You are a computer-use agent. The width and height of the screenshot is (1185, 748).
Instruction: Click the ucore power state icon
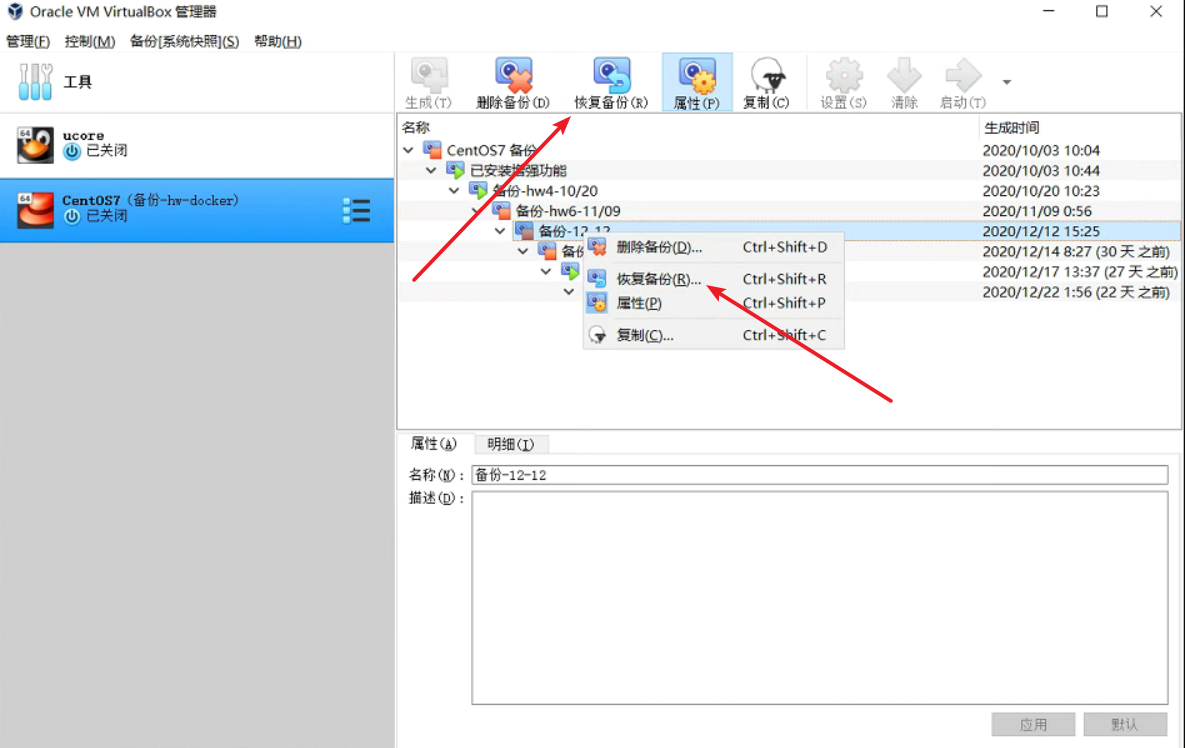point(72,151)
